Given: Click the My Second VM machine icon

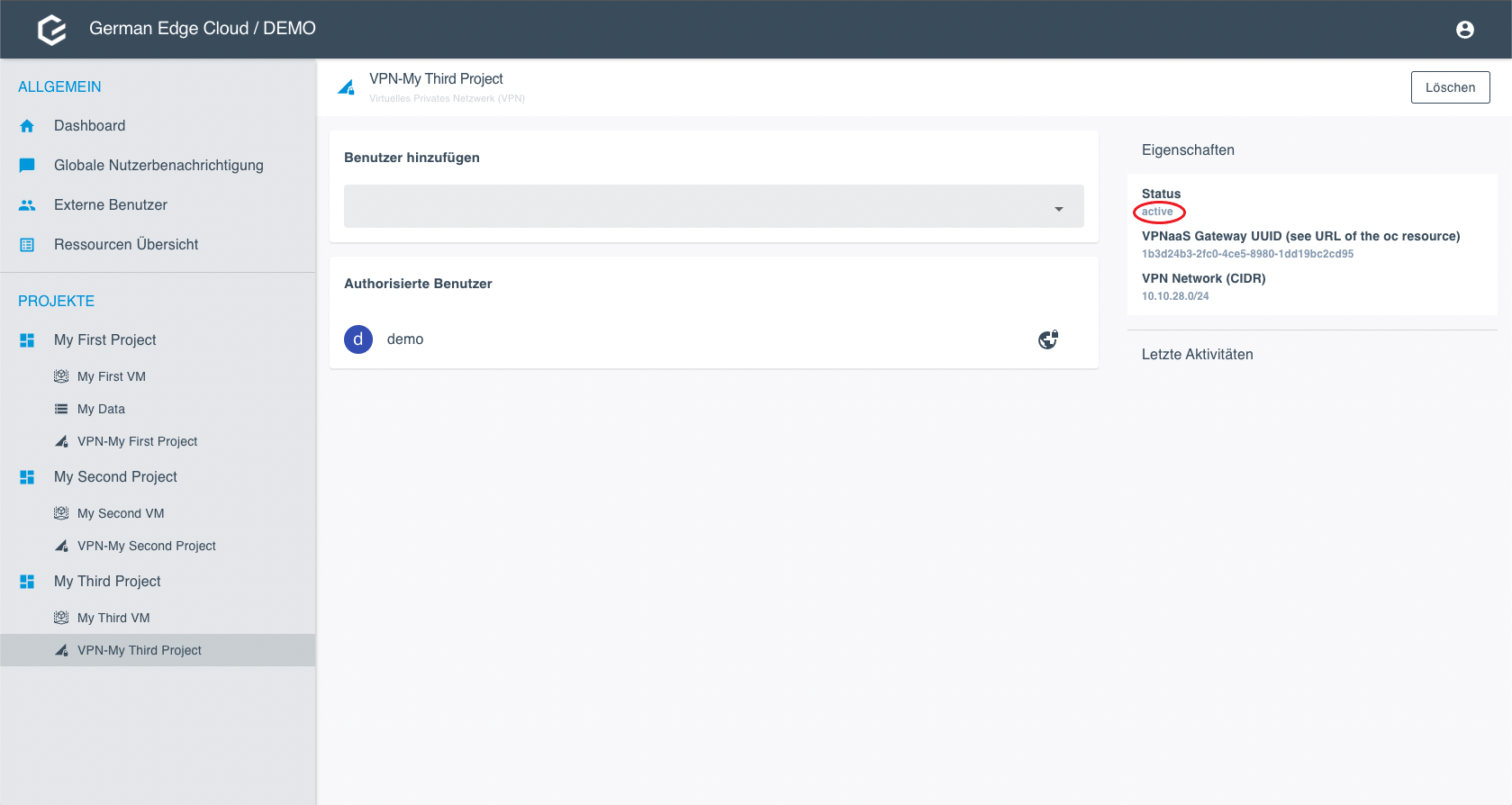Looking at the screenshot, I should (61, 513).
